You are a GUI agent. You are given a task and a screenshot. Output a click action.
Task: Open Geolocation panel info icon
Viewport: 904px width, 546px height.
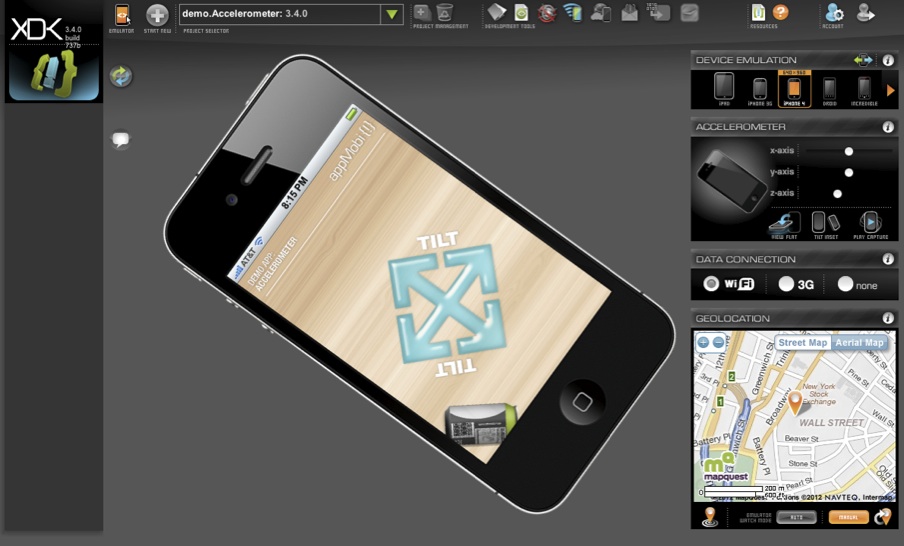click(x=888, y=318)
